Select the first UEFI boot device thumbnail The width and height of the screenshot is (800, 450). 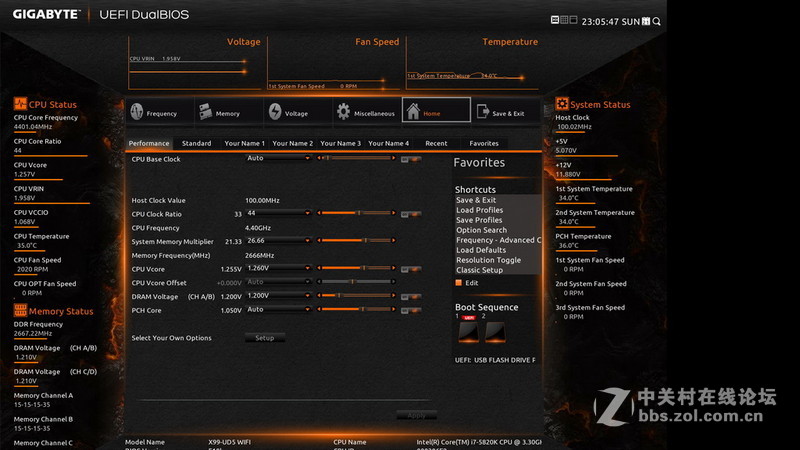468,332
